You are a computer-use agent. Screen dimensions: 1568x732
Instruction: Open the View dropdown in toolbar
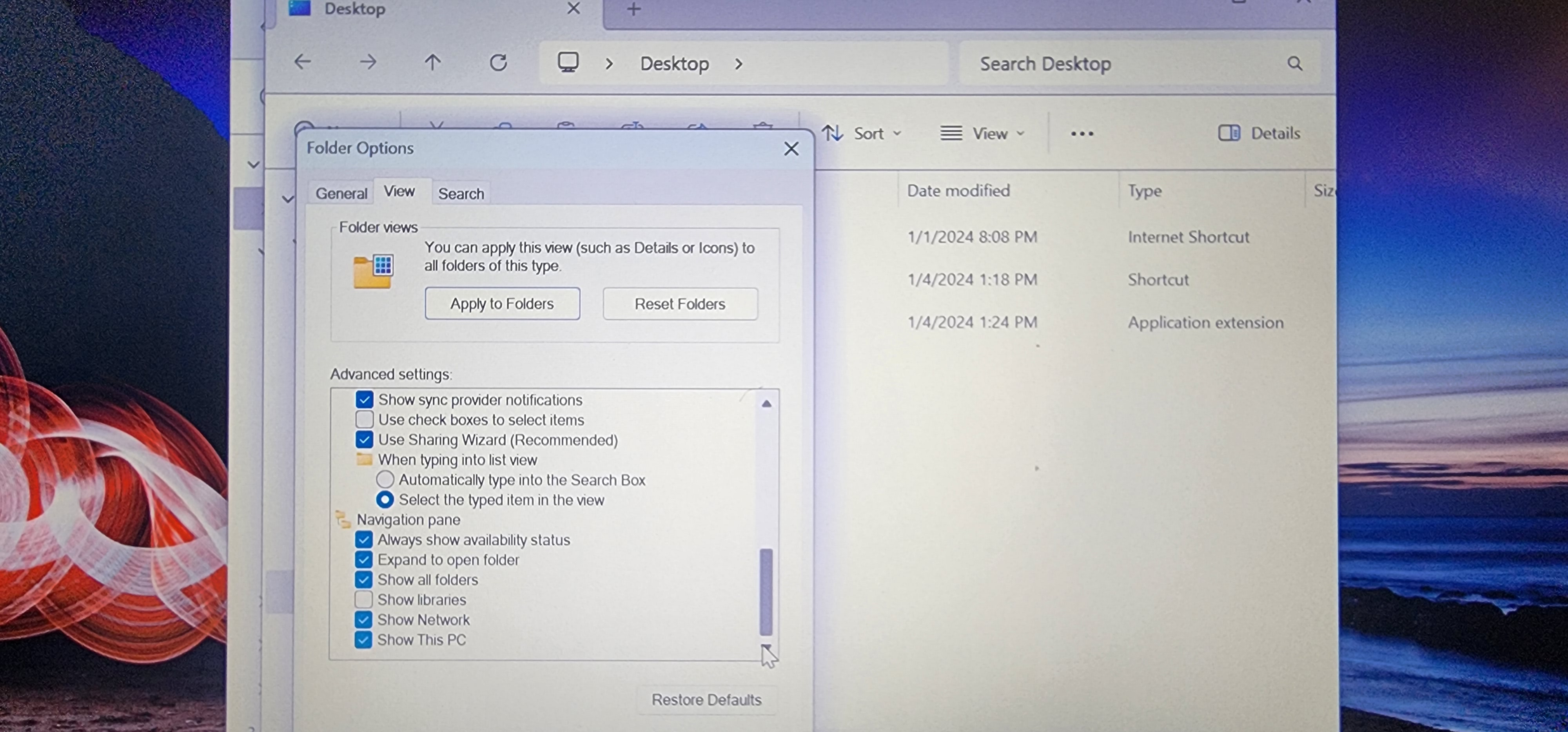tap(982, 133)
